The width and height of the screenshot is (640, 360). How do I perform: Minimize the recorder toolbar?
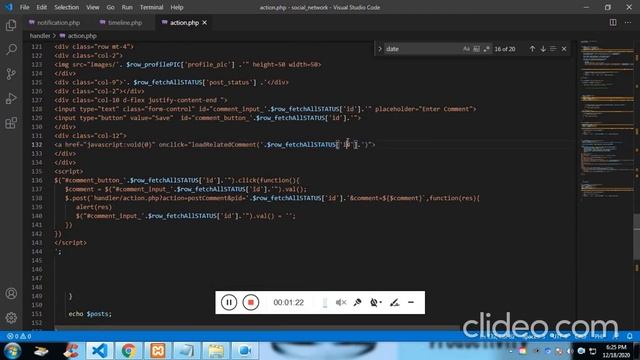(411, 302)
